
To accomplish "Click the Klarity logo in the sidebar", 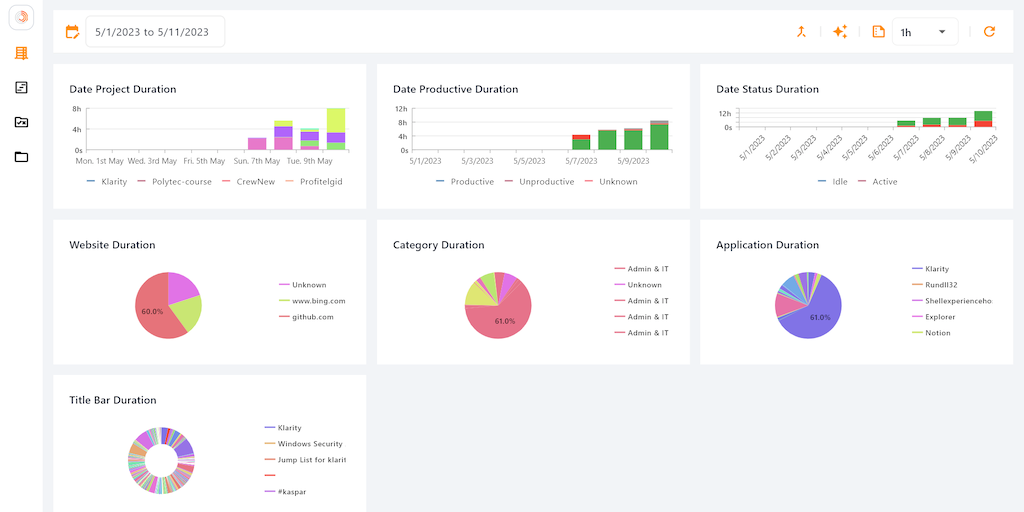I will tap(21, 17).
